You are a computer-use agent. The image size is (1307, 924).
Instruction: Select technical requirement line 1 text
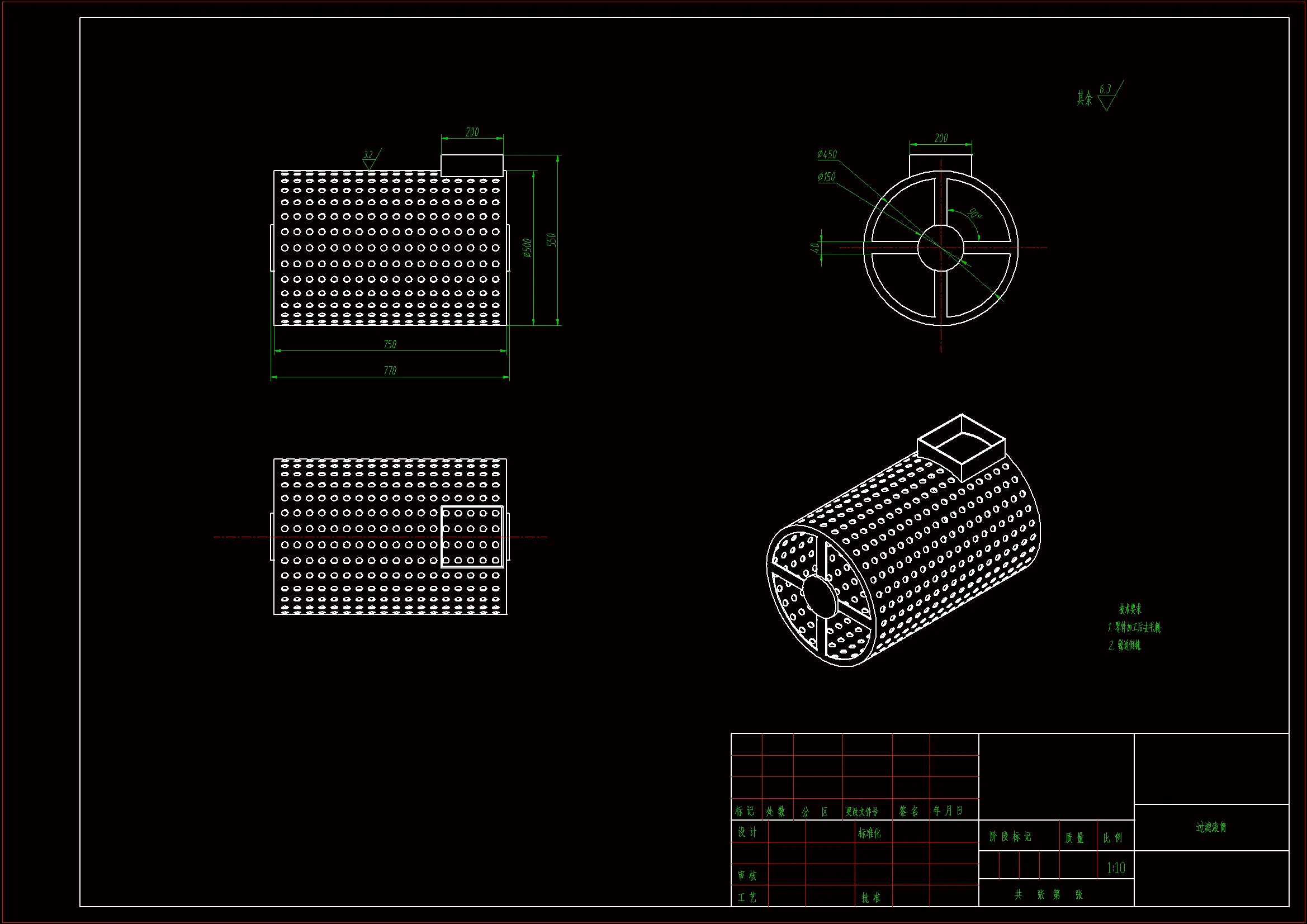click(x=1134, y=627)
